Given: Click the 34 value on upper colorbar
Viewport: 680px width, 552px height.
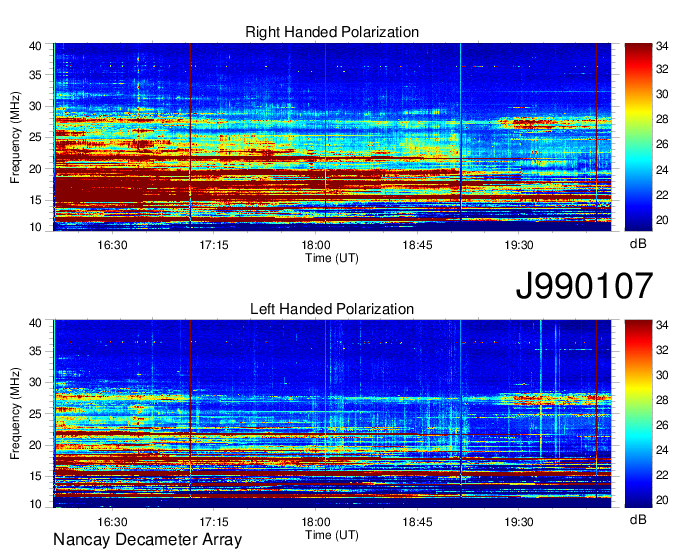Looking at the screenshot, I should click(662, 46).
